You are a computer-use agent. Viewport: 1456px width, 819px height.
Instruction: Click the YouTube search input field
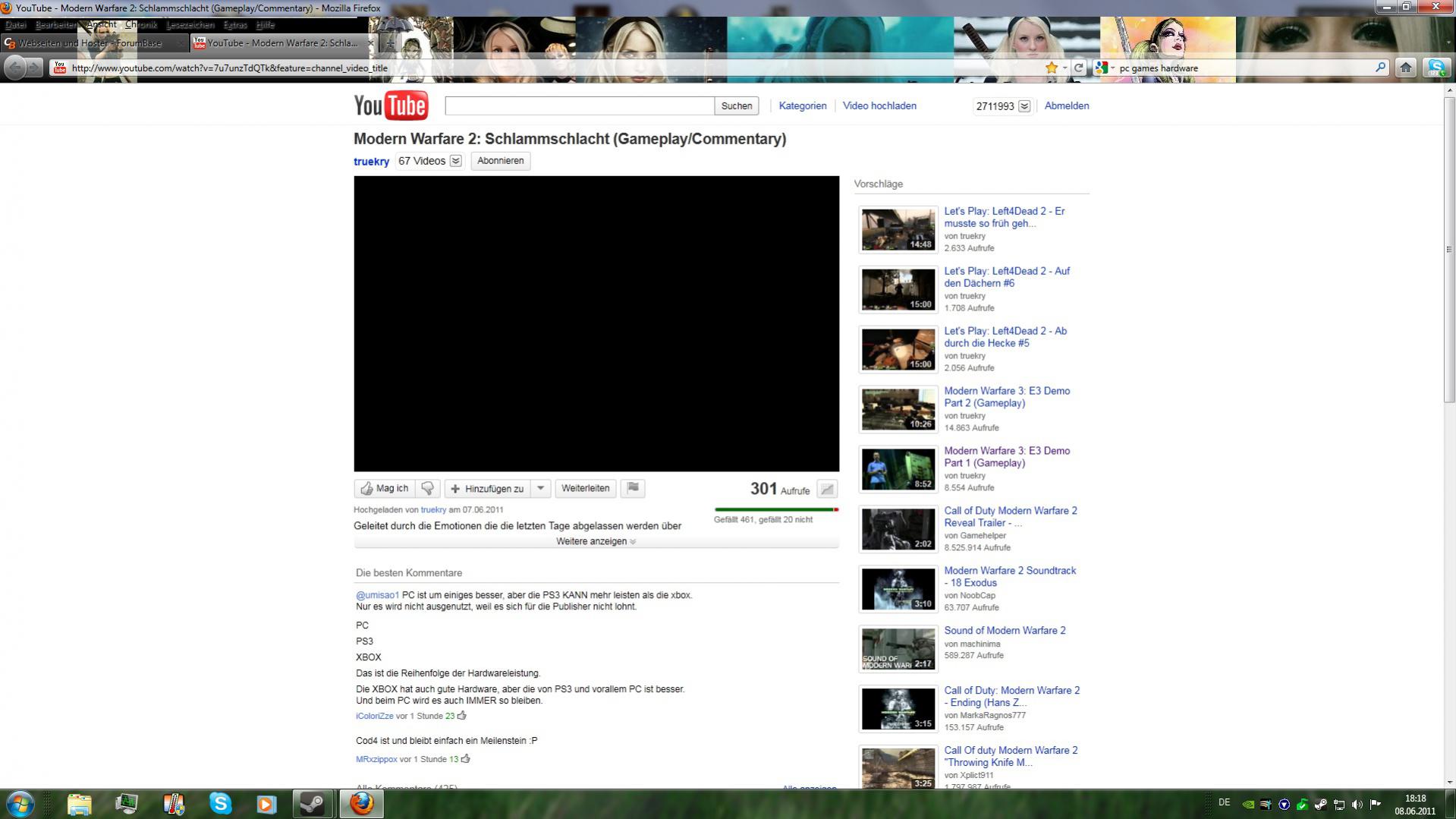580,106
